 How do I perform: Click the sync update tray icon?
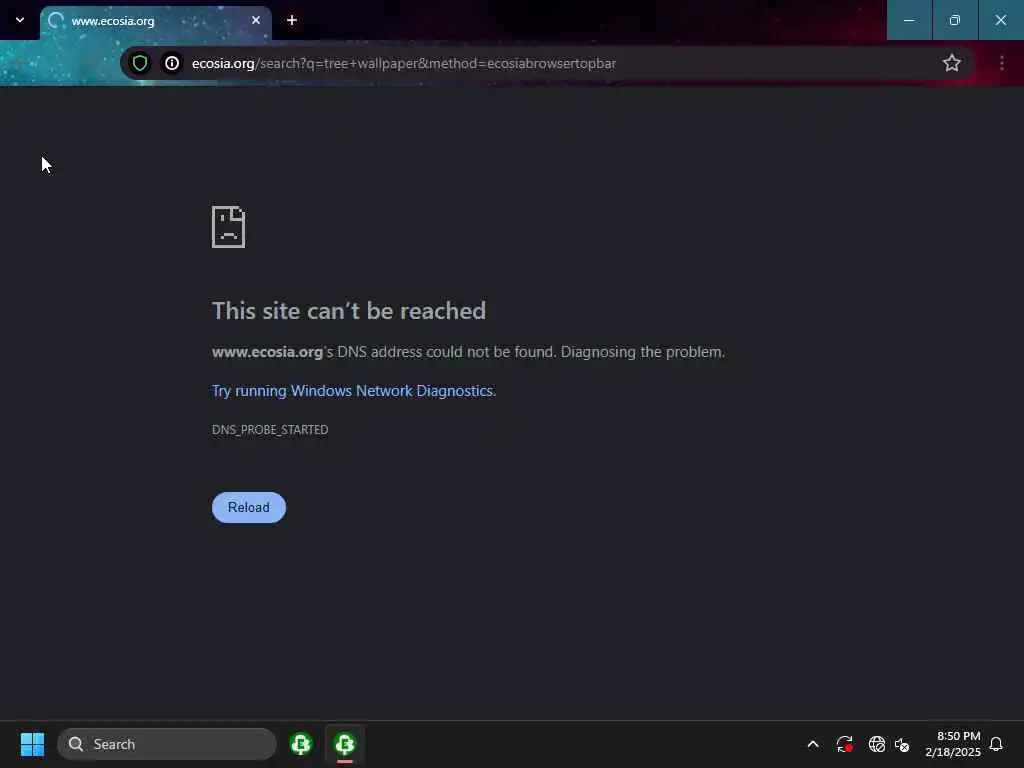pyautogui.click(x=844, y=744)
